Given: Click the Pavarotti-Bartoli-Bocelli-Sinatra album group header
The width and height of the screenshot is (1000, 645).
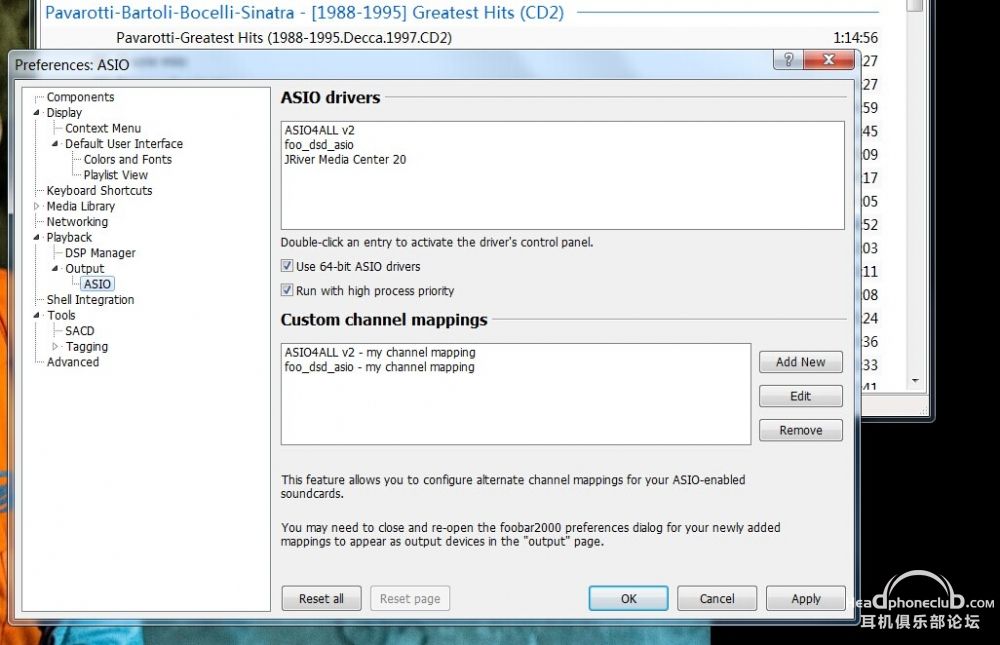Looking at the screenshot, I should [304, 12].
